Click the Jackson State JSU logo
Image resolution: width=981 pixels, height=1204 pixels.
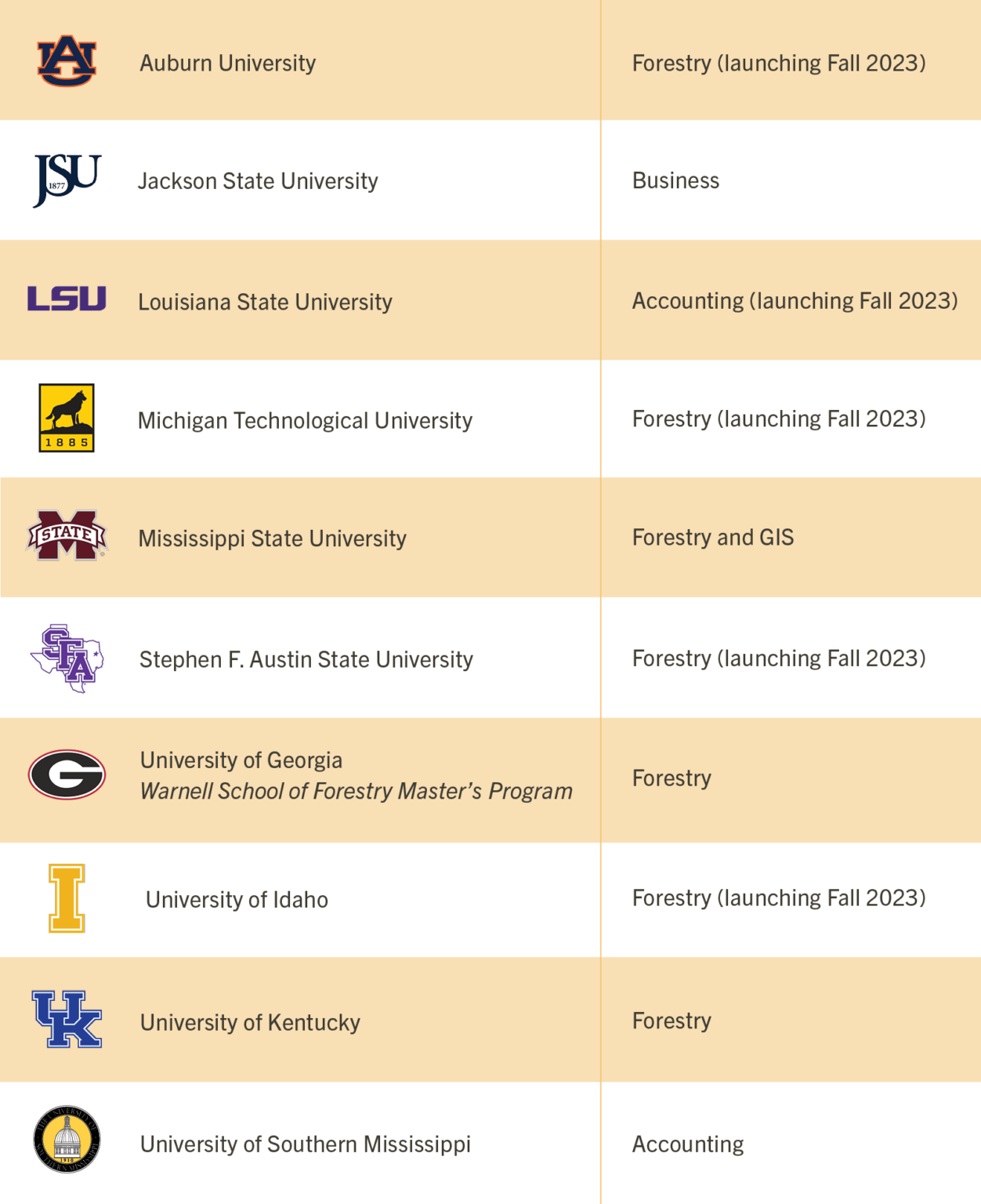(67, 180)
